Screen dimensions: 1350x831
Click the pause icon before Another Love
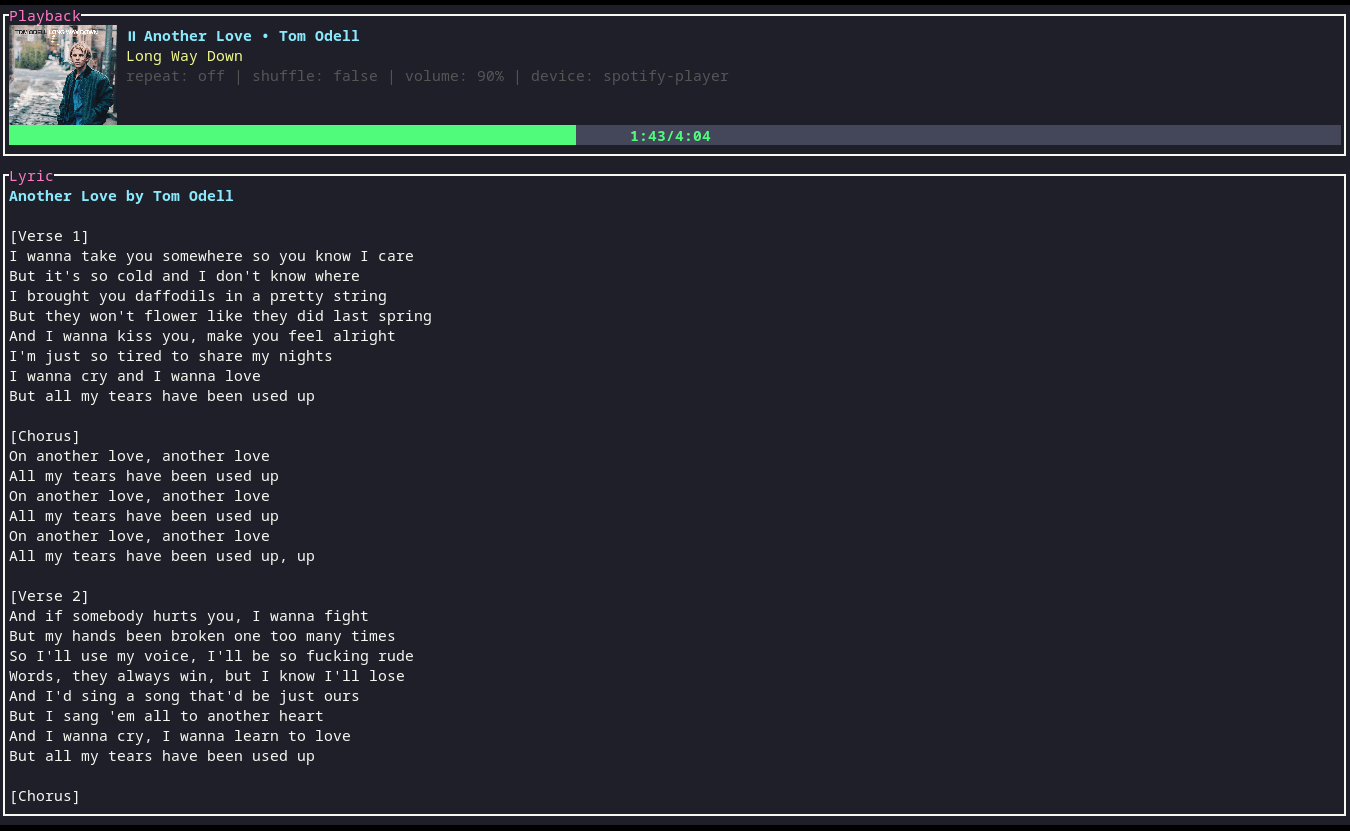(131, 36)
